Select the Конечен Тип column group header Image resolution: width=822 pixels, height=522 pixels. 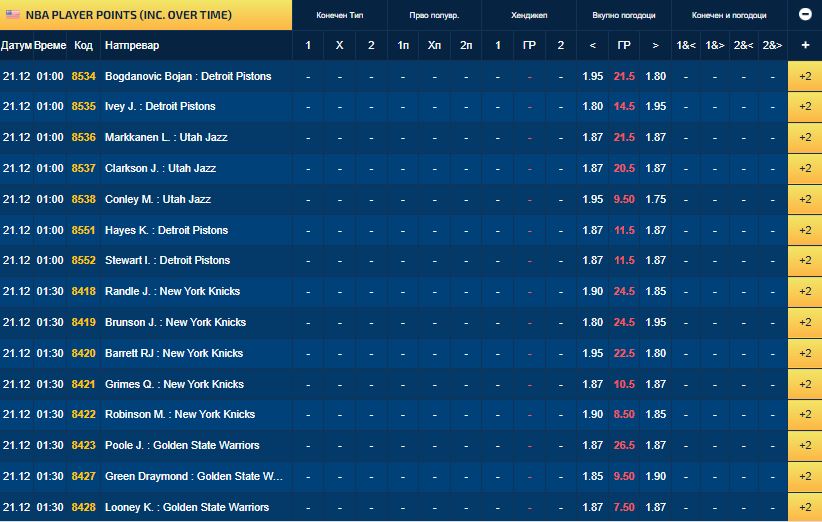340,15
